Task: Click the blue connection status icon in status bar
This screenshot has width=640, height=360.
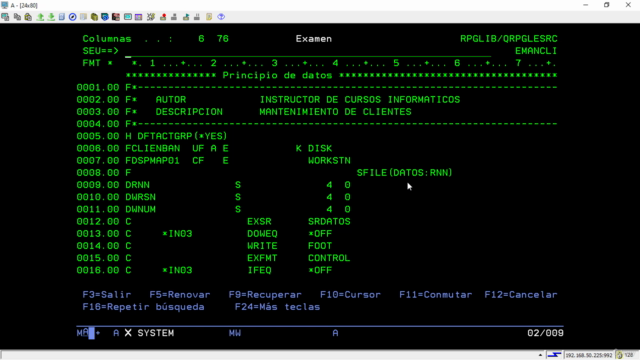Action: 554,355
